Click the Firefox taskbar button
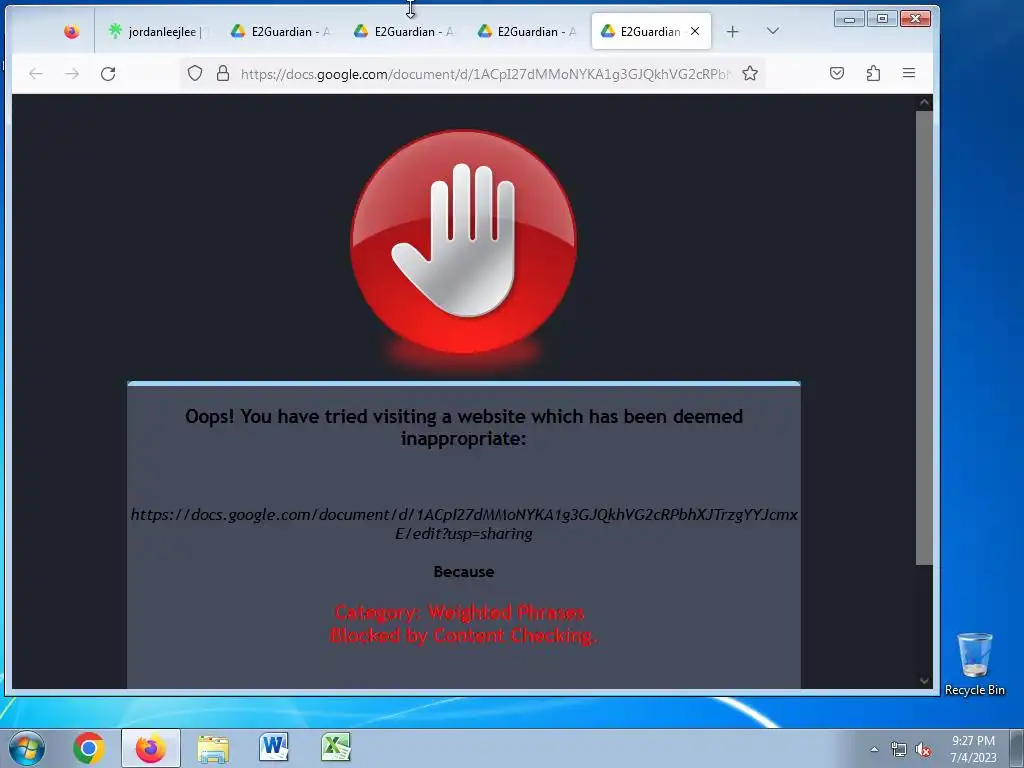 pos(150,748)
